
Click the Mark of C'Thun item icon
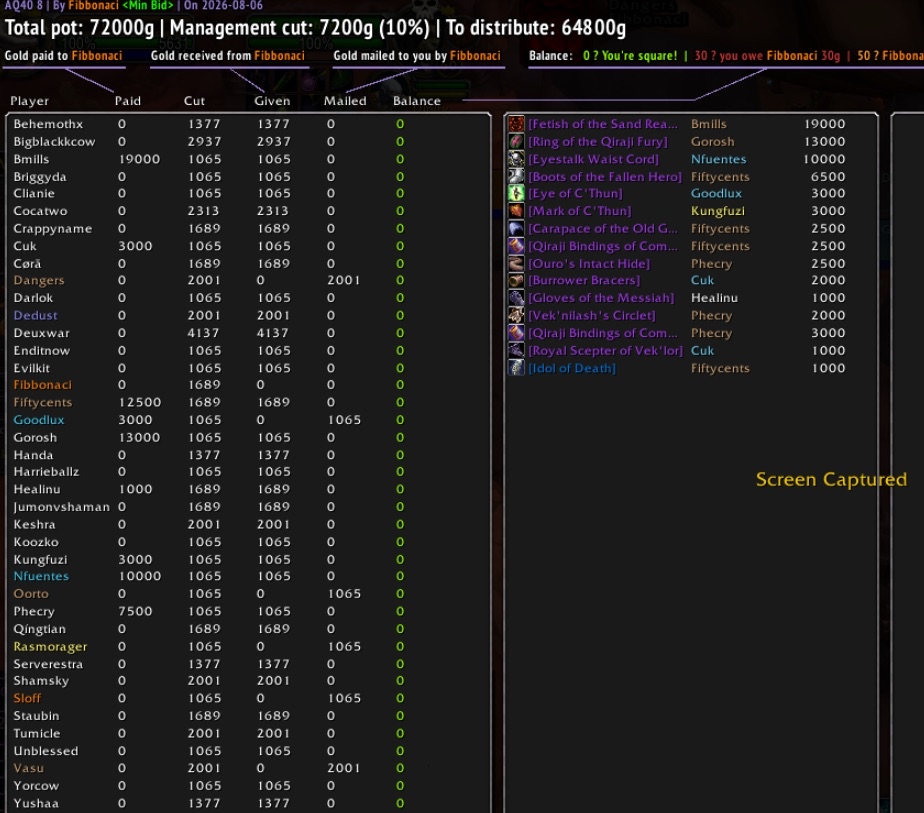coord(516,211)
